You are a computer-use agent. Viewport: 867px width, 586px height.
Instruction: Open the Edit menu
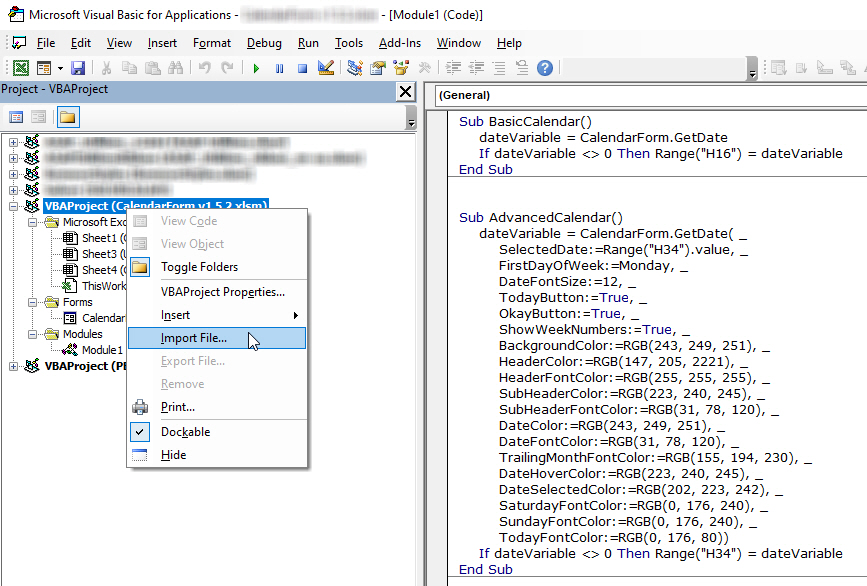(x=81, y=43)
